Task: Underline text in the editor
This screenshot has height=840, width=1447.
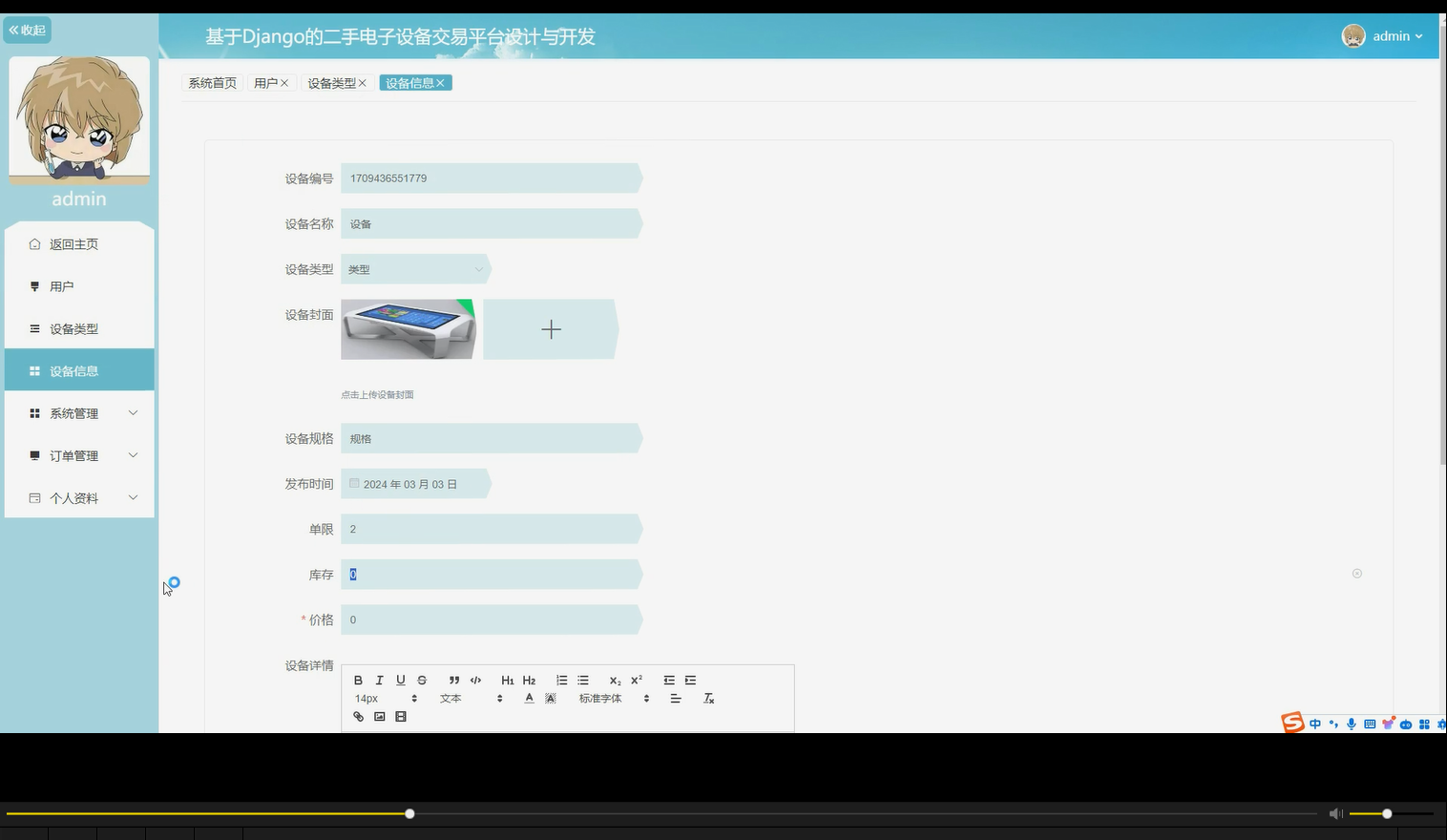Action: tap(401, 681)
